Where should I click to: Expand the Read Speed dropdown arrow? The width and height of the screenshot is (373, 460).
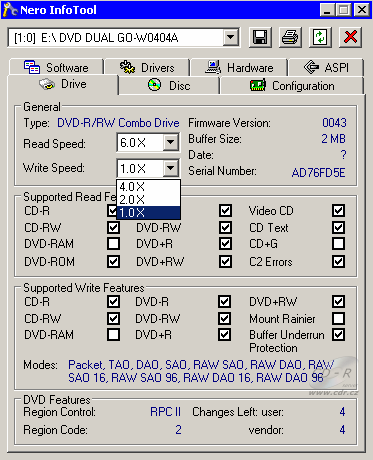coord(171,142)
